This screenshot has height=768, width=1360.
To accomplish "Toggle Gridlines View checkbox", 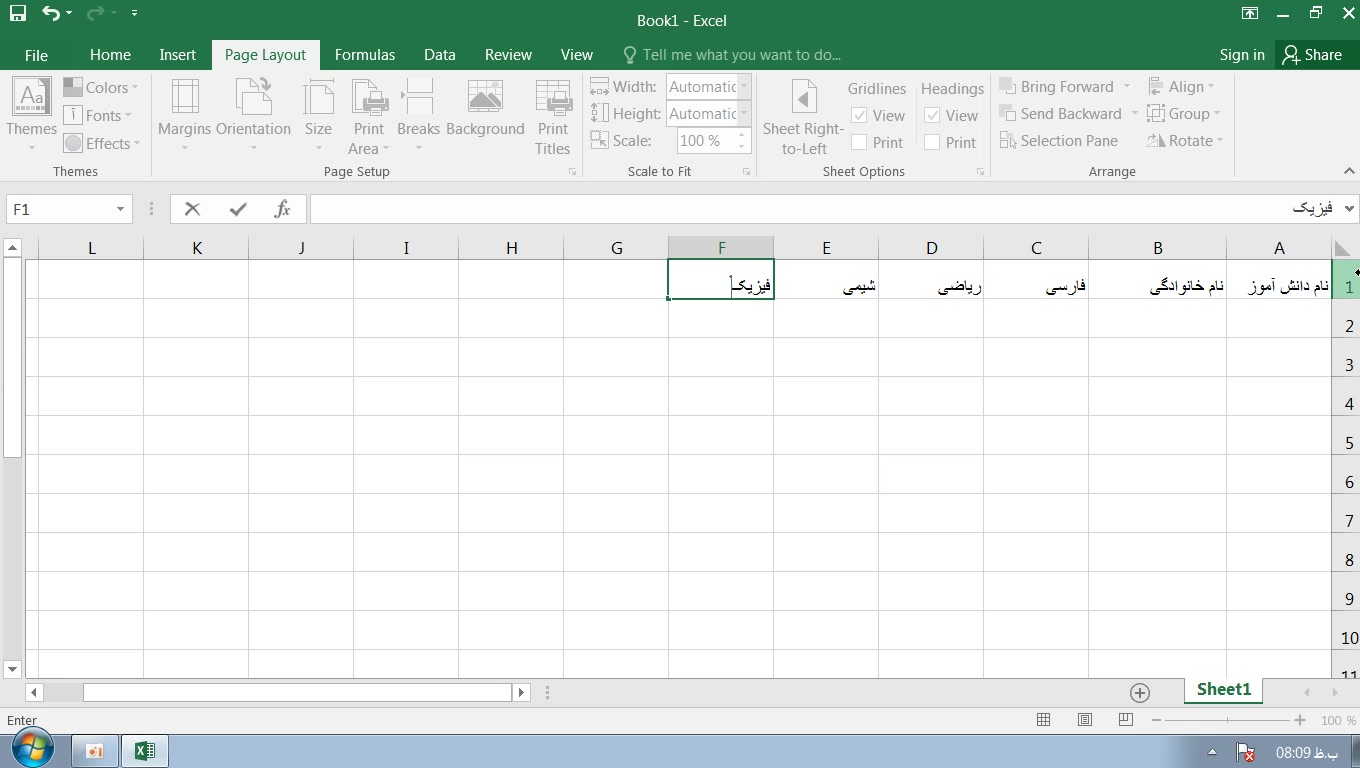I will (859, 115).
